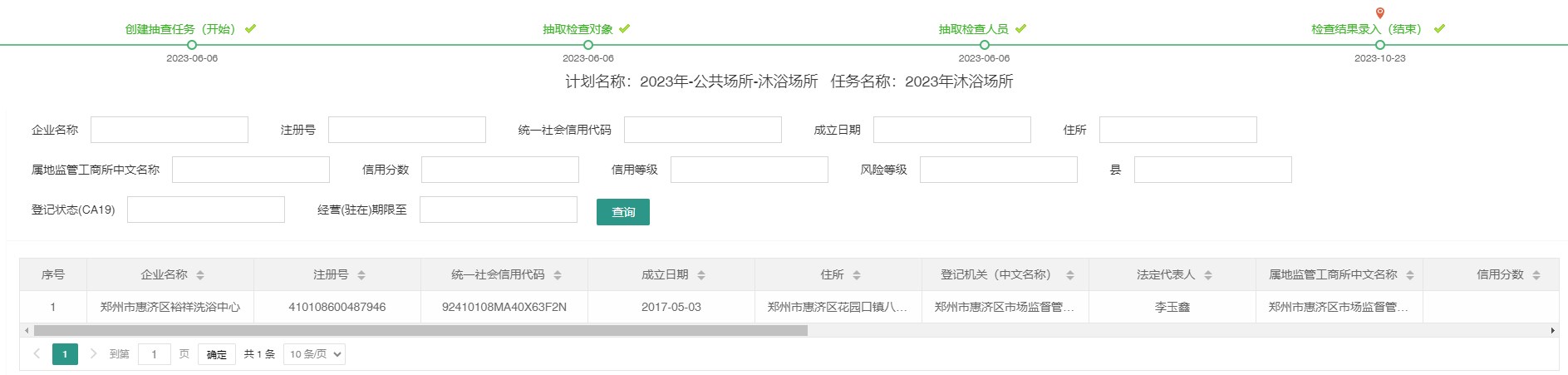The width and height of the screenshot is (1568, 375).
Task: Sort by 属地监管工商所中文名称 header column icon
Action: pyautogui.click(x=1410, y=275)
